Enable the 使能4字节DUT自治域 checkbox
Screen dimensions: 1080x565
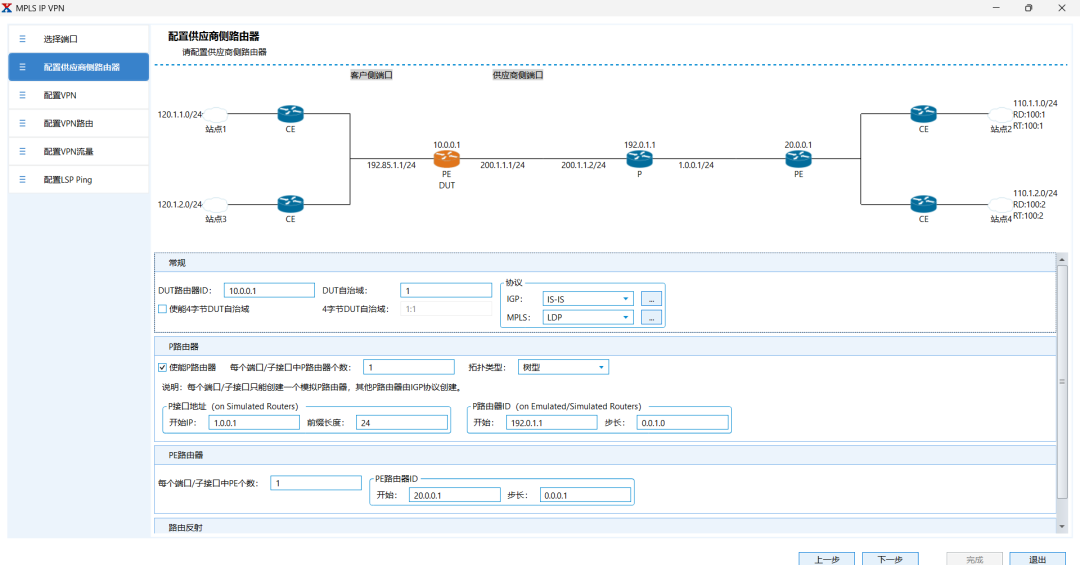162,309
